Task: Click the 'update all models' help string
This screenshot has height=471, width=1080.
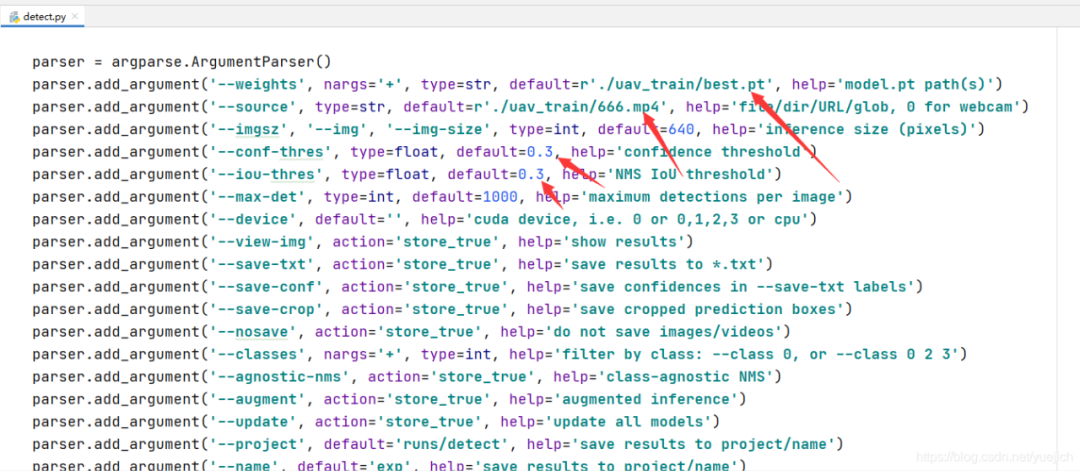Action: 628,421
